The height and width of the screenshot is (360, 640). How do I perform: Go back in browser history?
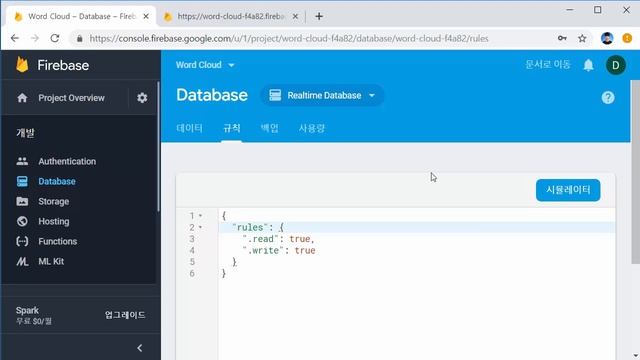pos(15,38)
